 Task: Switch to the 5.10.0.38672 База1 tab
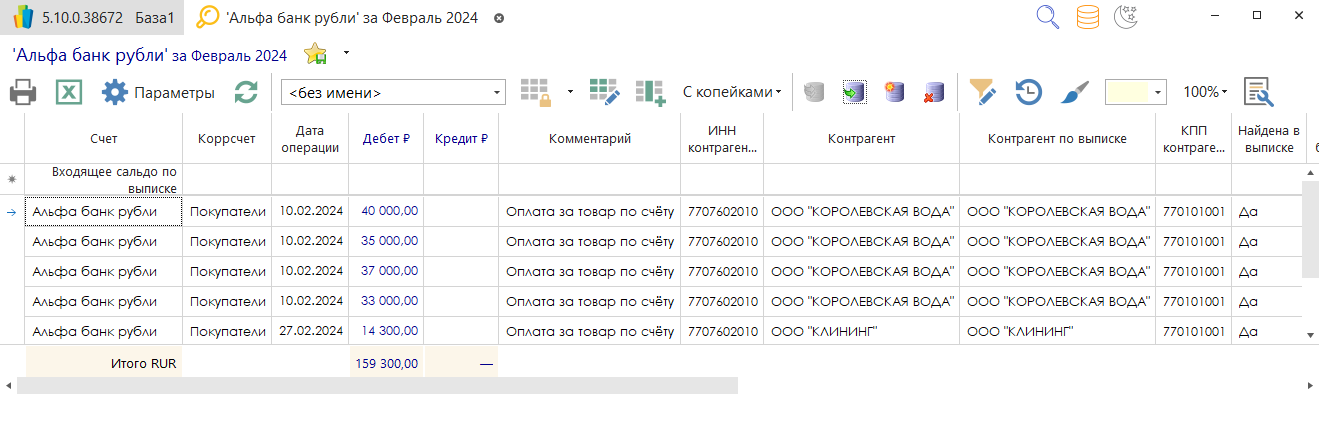point(92,18)
